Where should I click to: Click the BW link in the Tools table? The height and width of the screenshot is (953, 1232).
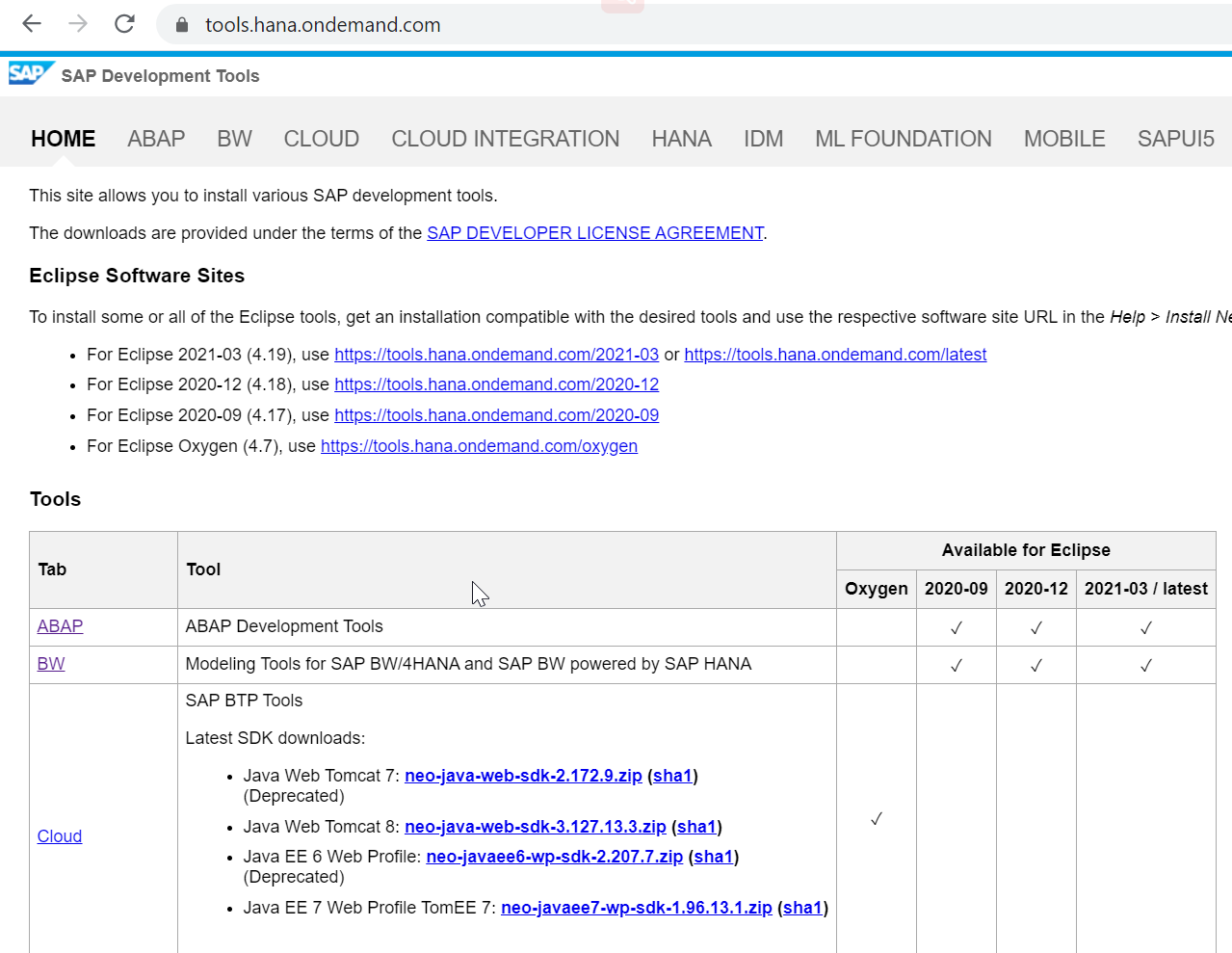tap(50, 663)
